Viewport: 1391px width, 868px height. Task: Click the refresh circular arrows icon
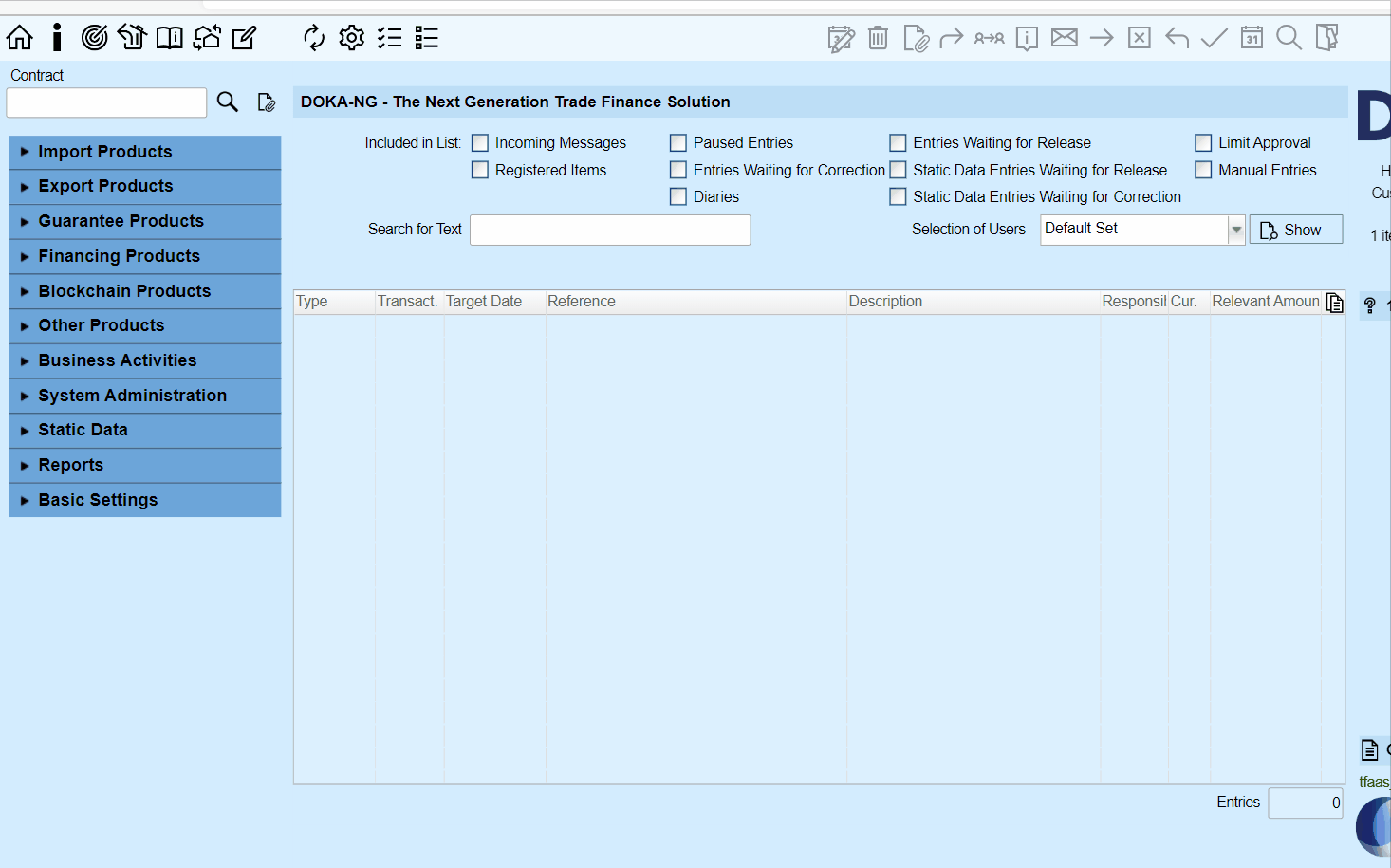click(x=314, y=38)
